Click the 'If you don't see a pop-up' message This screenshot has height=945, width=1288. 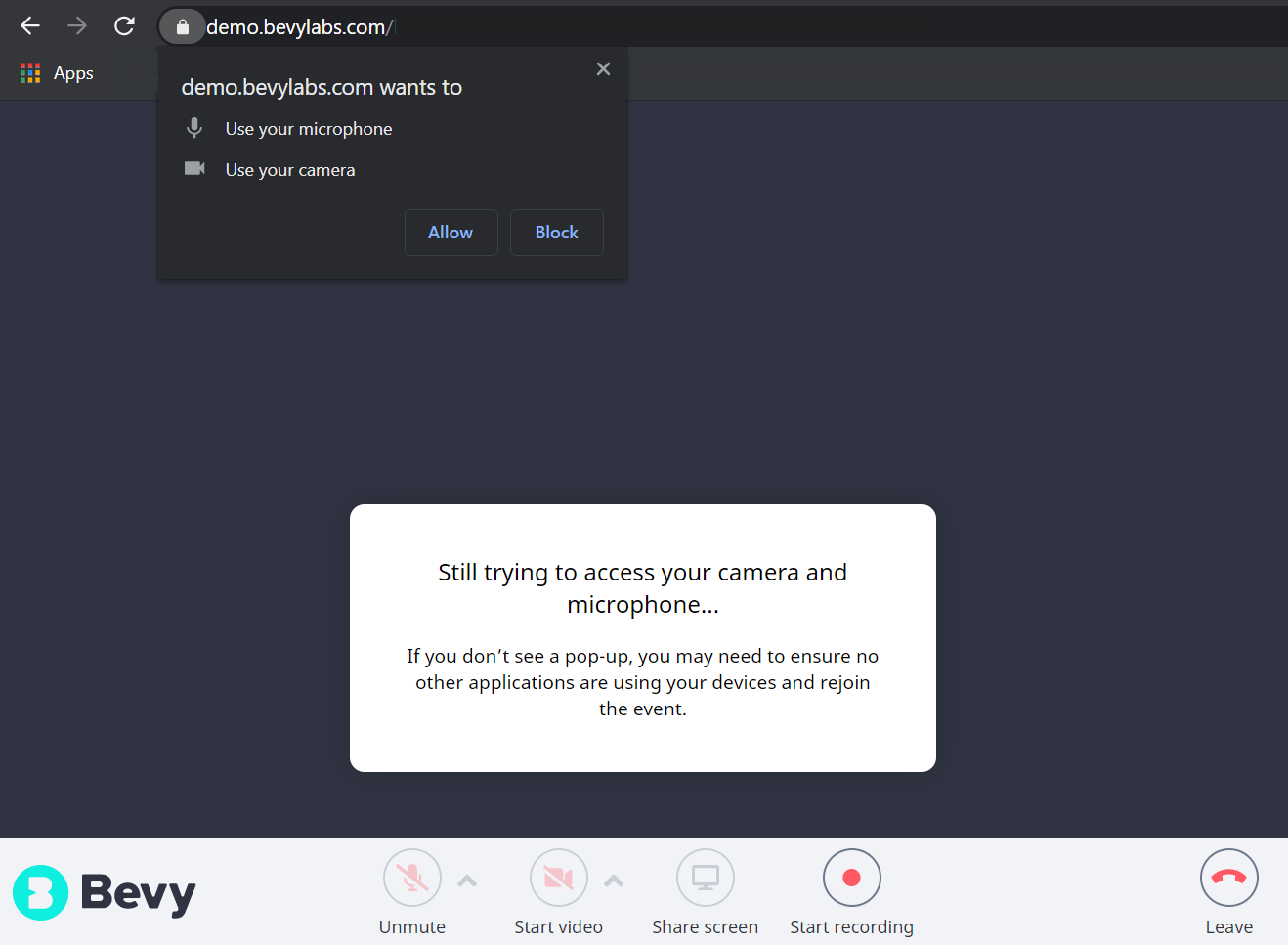pyautogui.click(x=643, y=682)
